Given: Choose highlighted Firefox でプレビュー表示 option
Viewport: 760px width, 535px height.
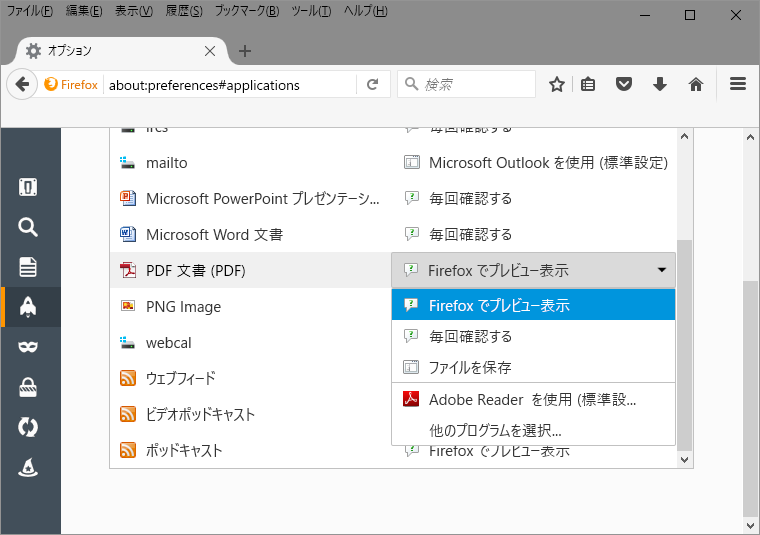Looking at the screenshot, I should [x=533, y=305].
